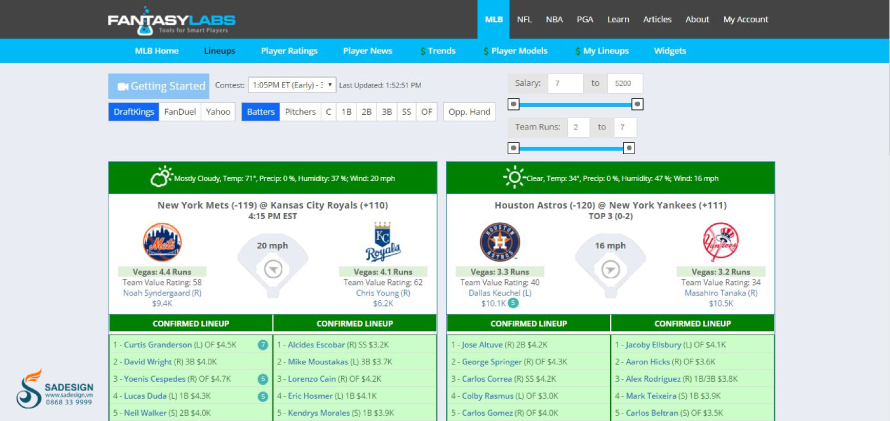The width and height of the screenshot is (890, 421).
Task: Switch to FanDuel salaries
Action: click(x=180, y=112)
